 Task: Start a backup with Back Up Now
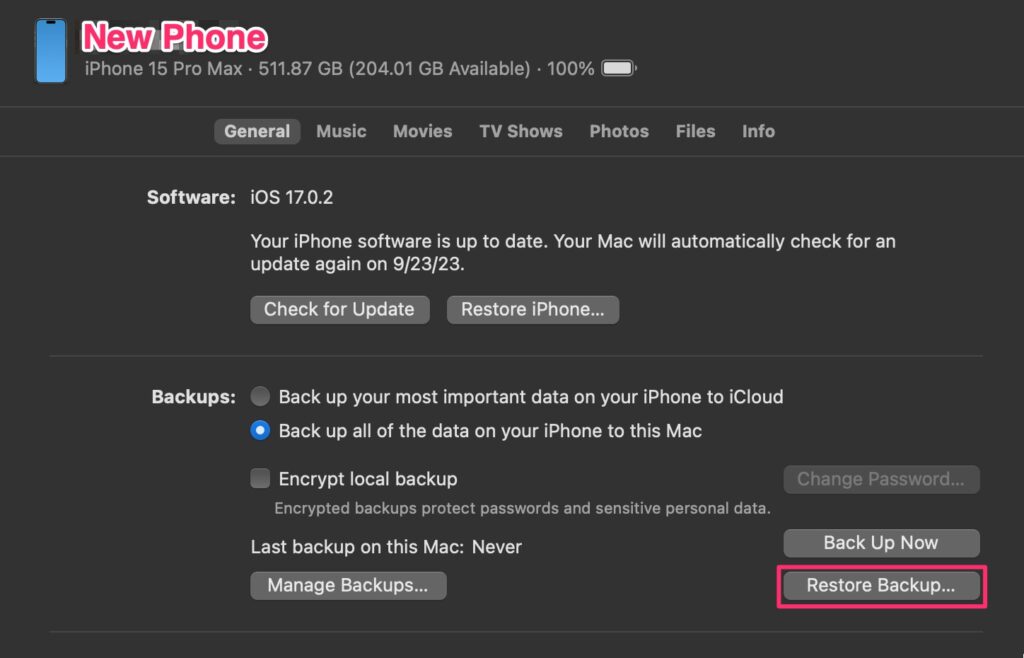[x=880, y=543]
